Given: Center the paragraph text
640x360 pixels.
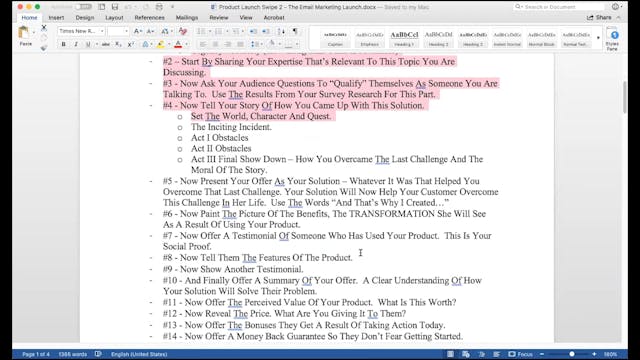Looking at the screenshot, I should [x=216, y=44].
